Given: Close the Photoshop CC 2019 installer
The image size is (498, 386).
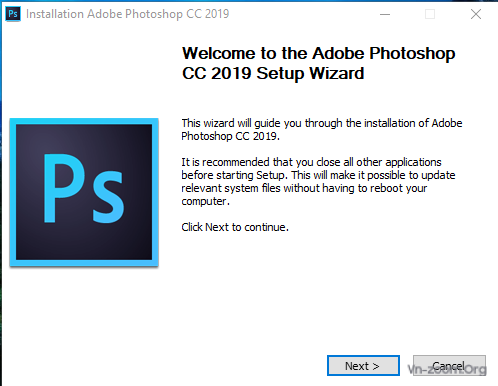Looking at the screenshot, I should click(476, 14).
